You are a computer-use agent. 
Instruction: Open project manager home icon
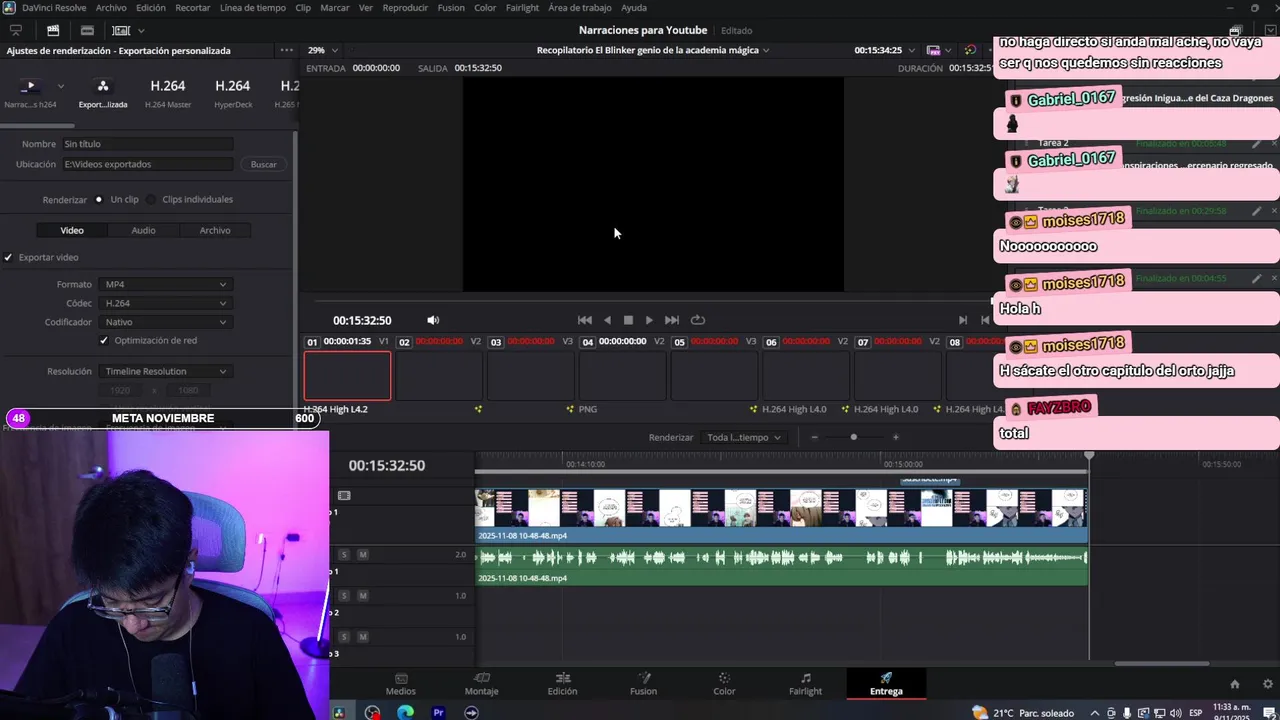(1235, 684)
